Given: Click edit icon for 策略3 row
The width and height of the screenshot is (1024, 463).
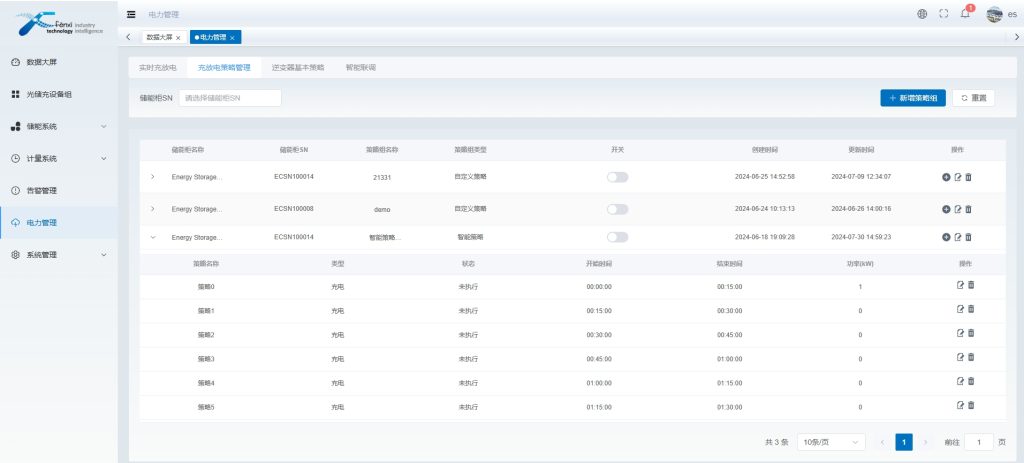Looking at the screenshot, I should tap(959, 357).
